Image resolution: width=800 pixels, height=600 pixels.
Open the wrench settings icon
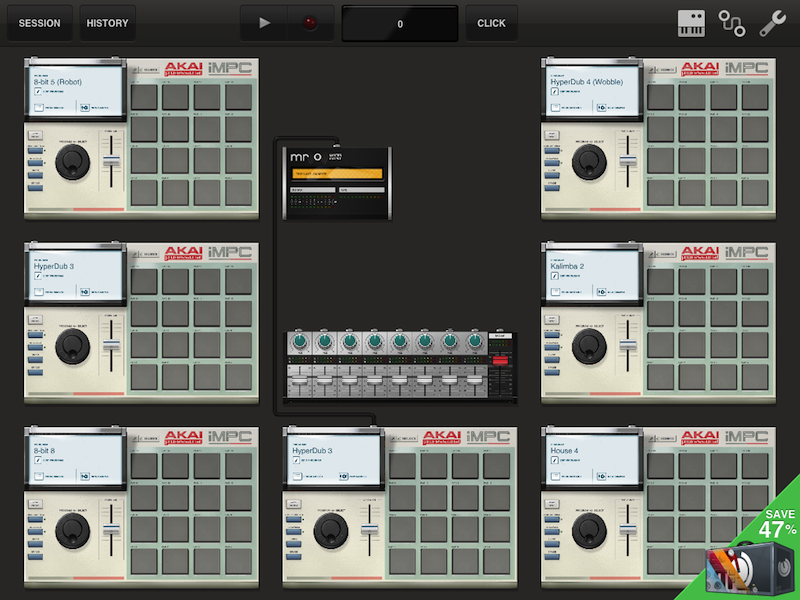point(772,23)
